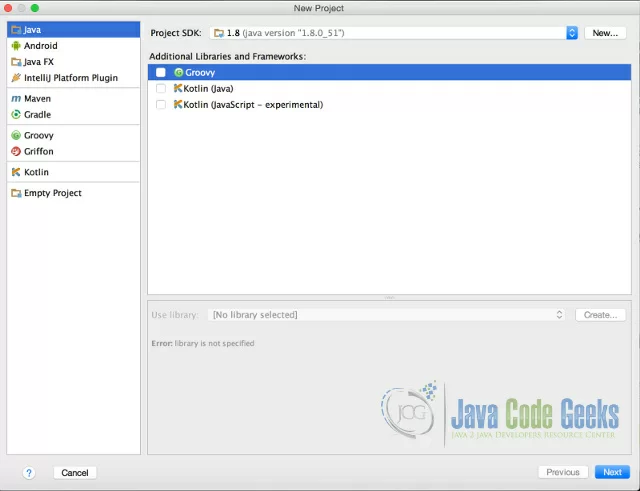Click the Groovy icon in left sidebar
The width and height of the screenshot is (640, 491).
pyautogui.click(x=16, y=136)
